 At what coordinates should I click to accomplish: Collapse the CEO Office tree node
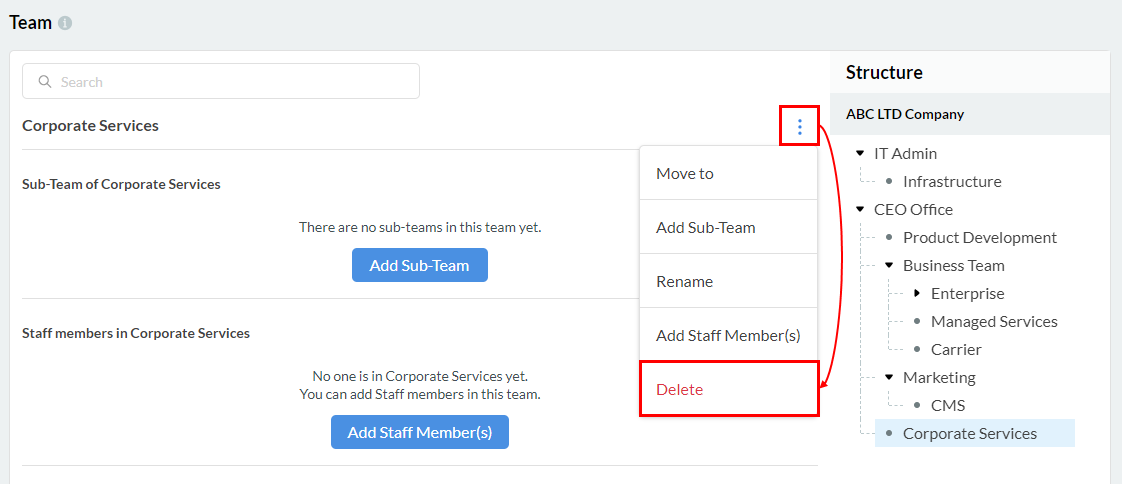(860, 210)
